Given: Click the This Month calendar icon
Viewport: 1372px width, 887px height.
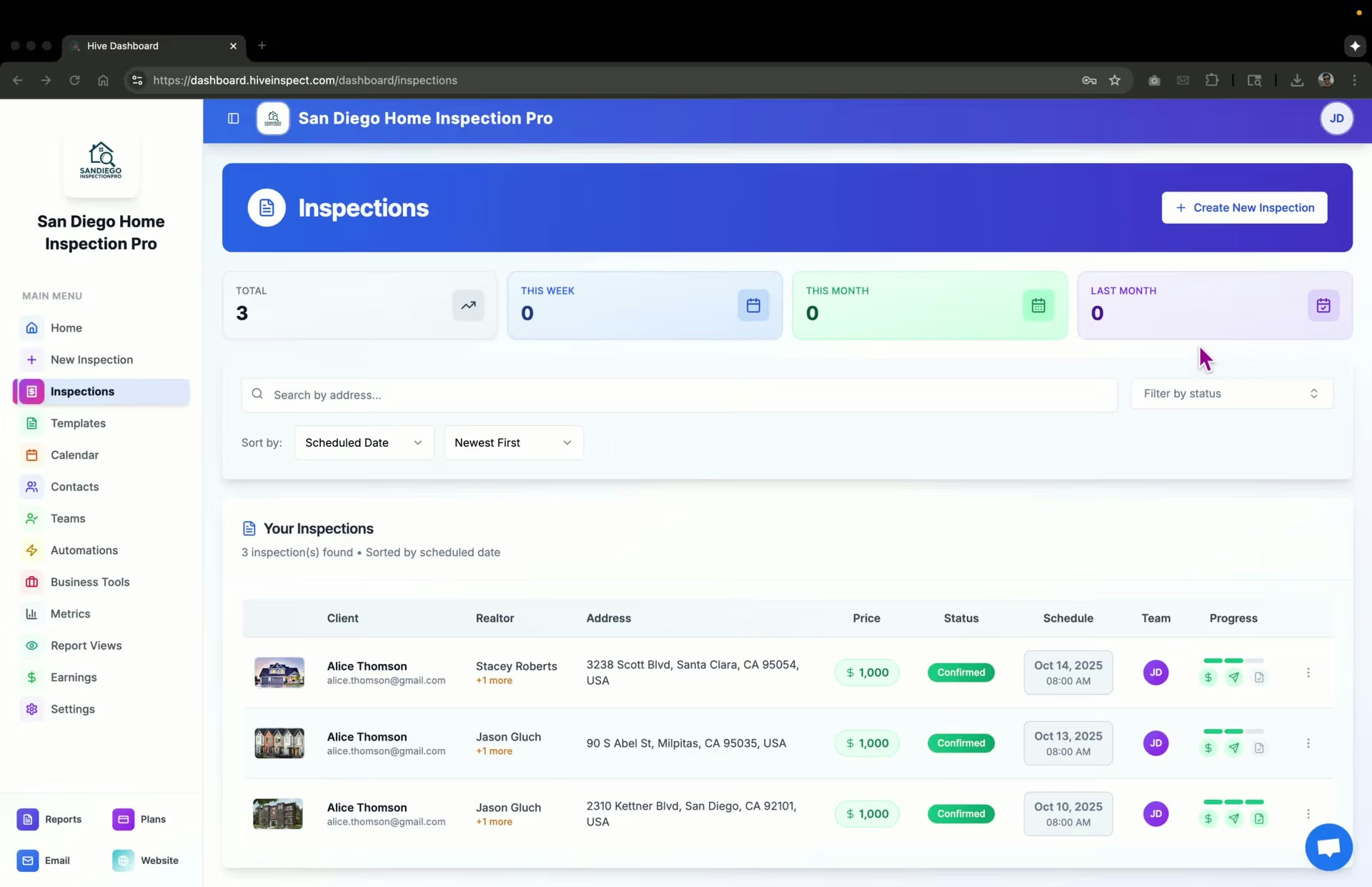Looking at the screenshot, I should 1038,306.
